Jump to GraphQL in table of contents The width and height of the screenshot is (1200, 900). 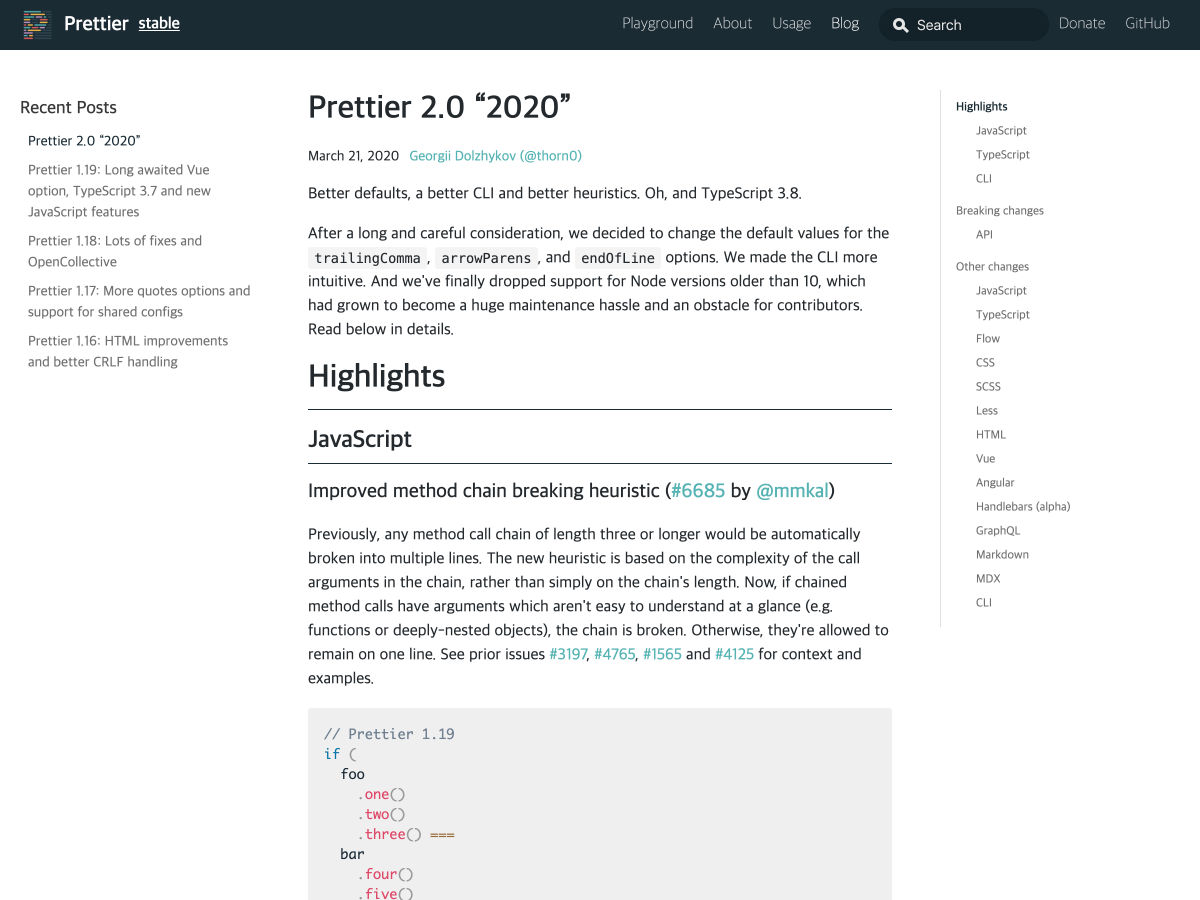(x=997, y=531)
